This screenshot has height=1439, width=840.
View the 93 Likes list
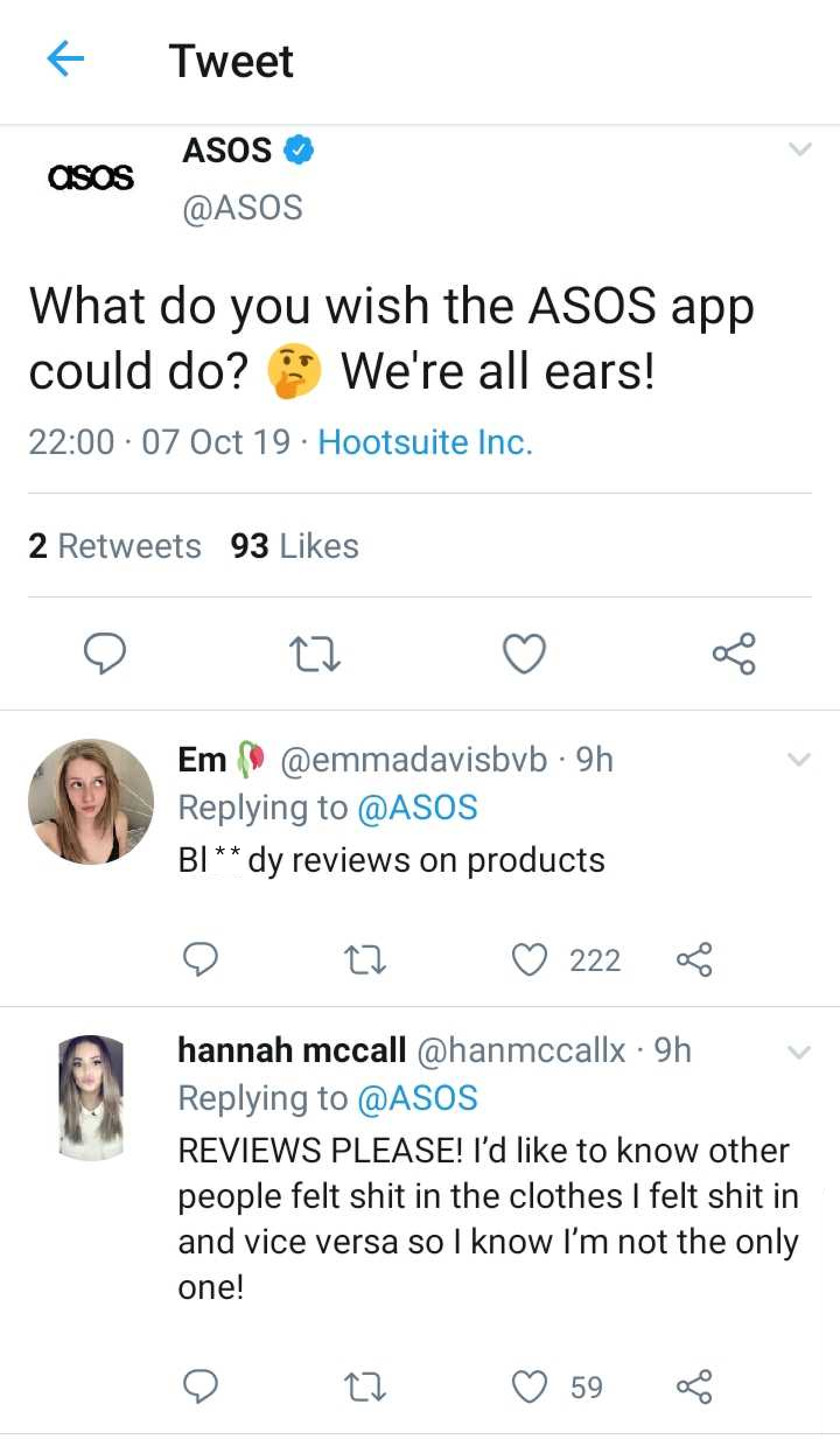pos(295,546)
